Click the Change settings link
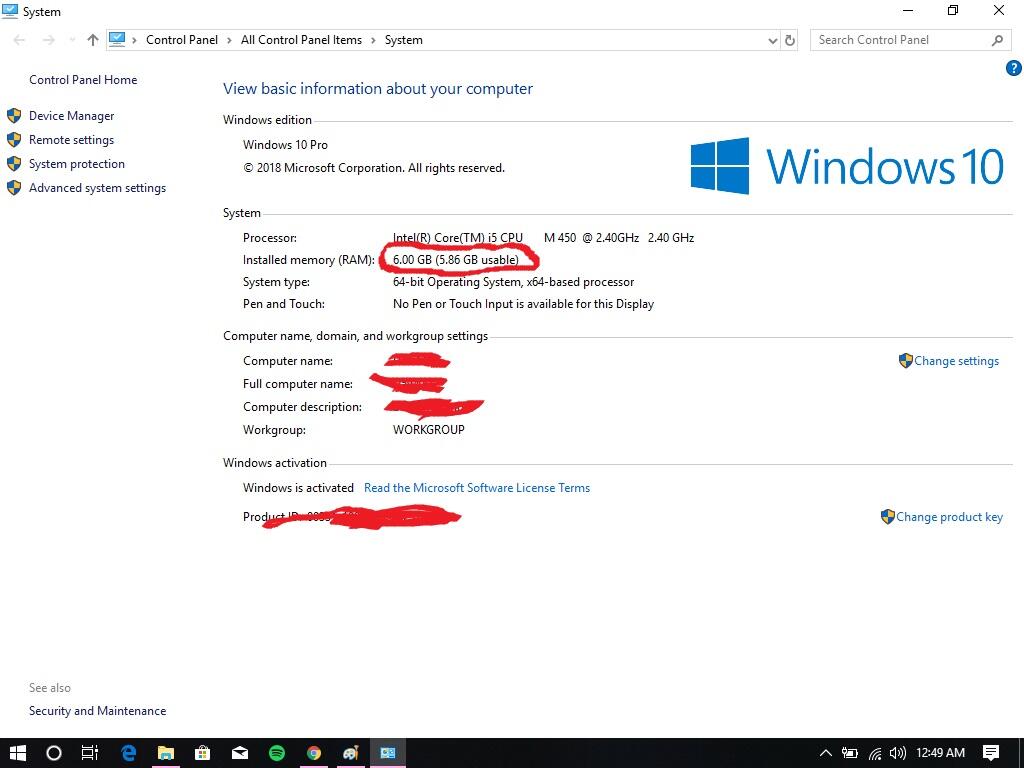Image resolution: width=1024 pixels, height=768 pixels. click(956, 361)
